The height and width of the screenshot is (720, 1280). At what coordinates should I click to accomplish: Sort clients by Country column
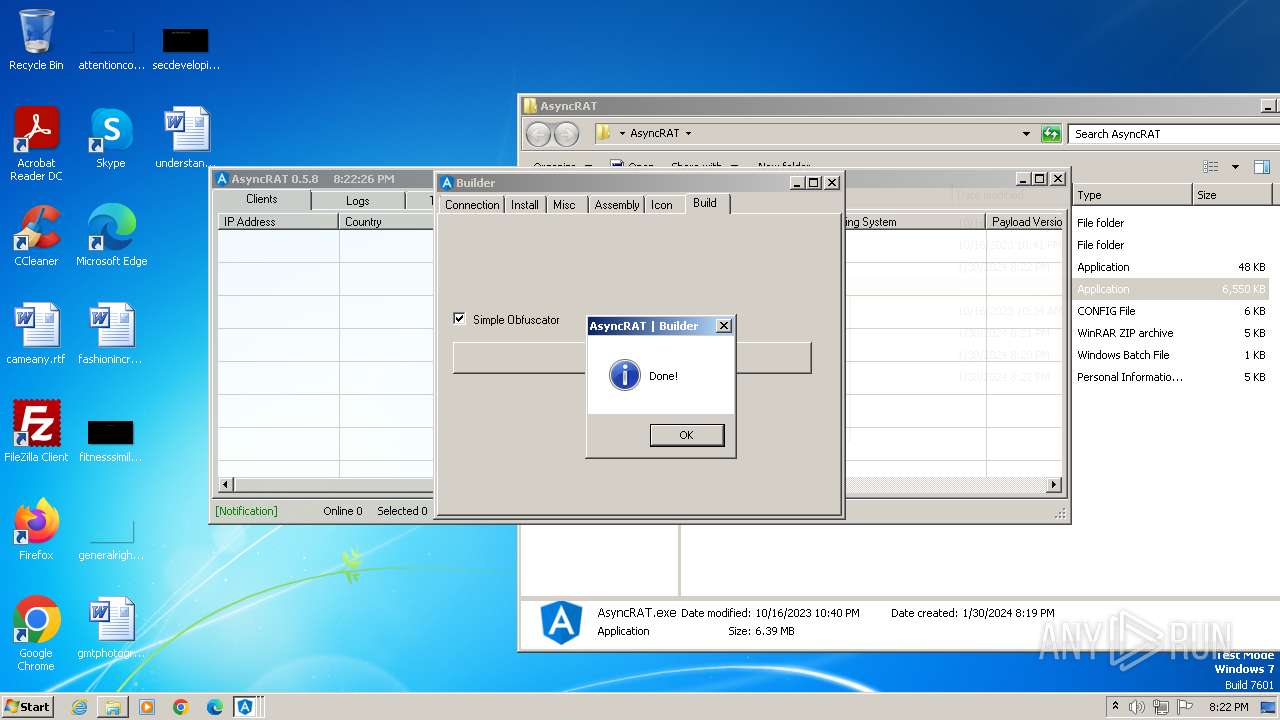point(386,222)
